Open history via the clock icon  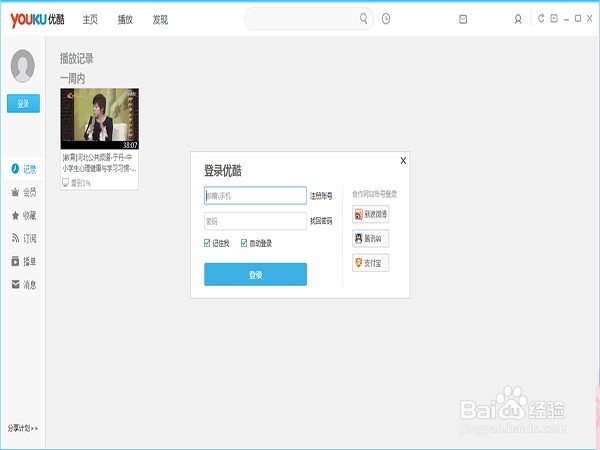[386, 18]
